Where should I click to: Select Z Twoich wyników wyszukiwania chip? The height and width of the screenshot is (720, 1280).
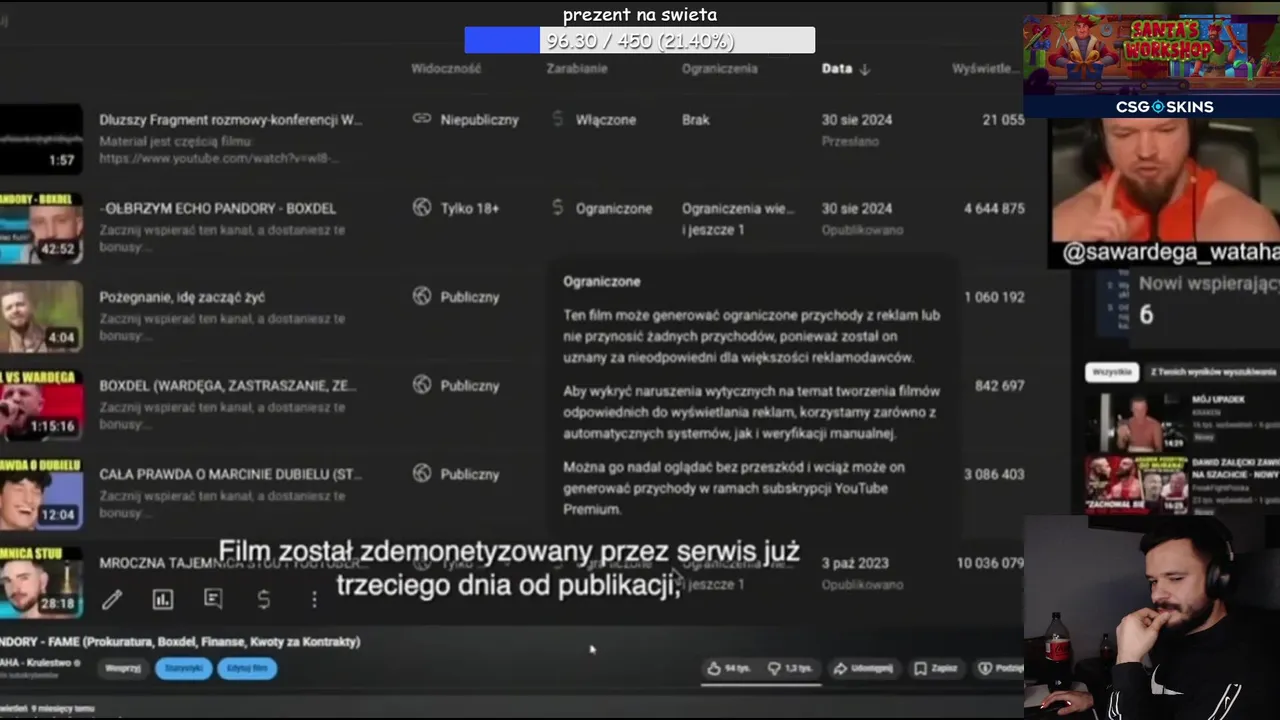coord(1213,371)
